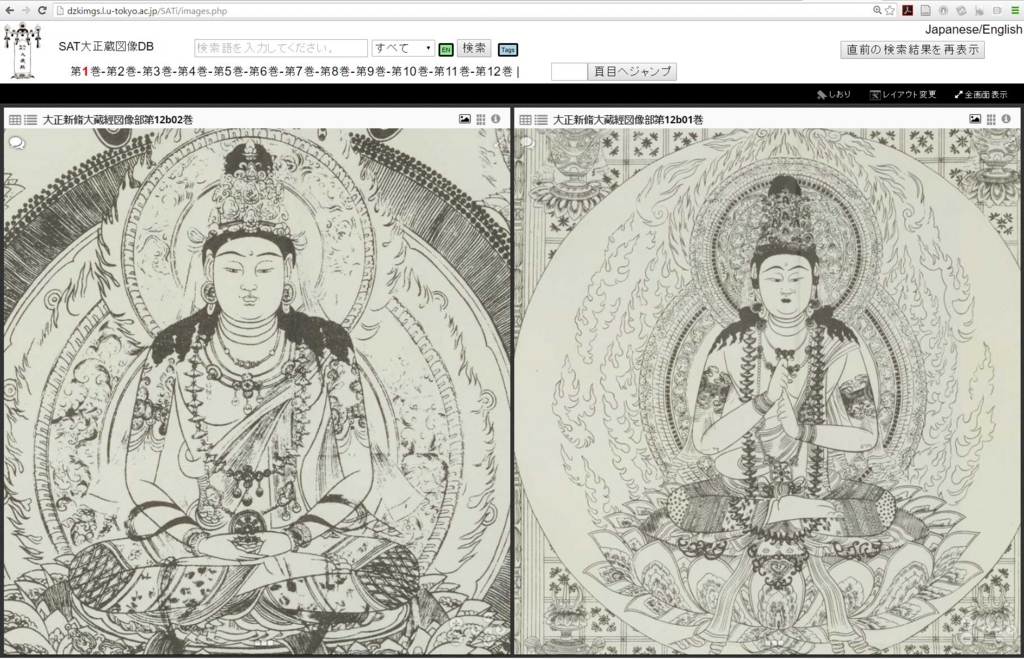Click grid table icon in left 12b02 panel

(14, 120)
